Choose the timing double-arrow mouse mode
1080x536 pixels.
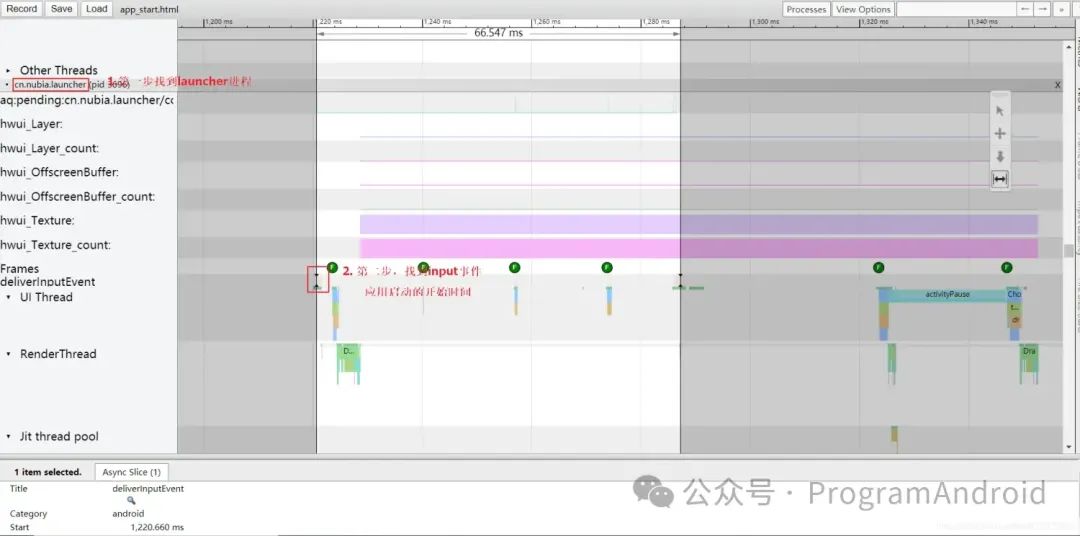(x=1000, y=179)
